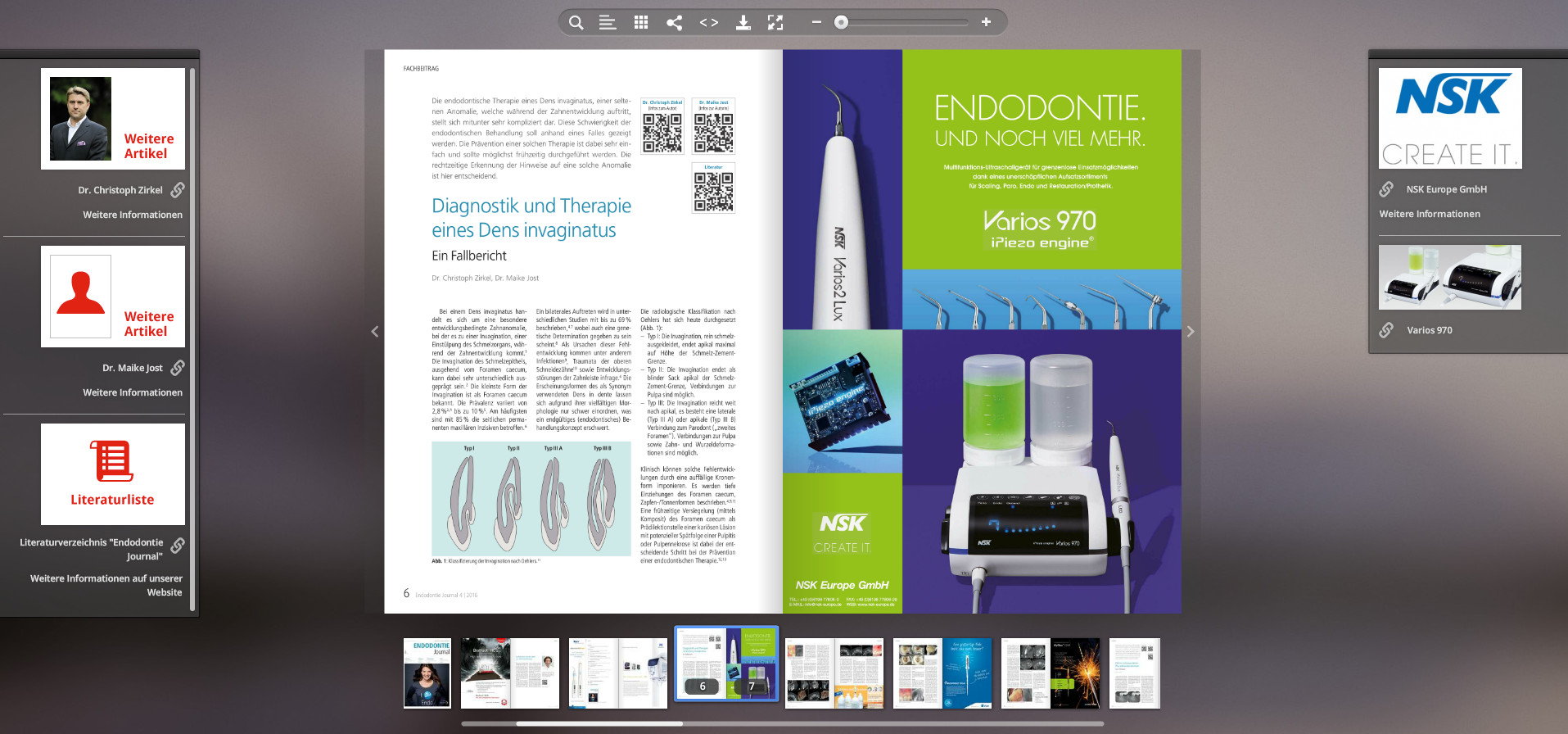This screenshot has width=1568, height=734.
Task: Go to the previous page arrow
Action: [x=375, y=332]
